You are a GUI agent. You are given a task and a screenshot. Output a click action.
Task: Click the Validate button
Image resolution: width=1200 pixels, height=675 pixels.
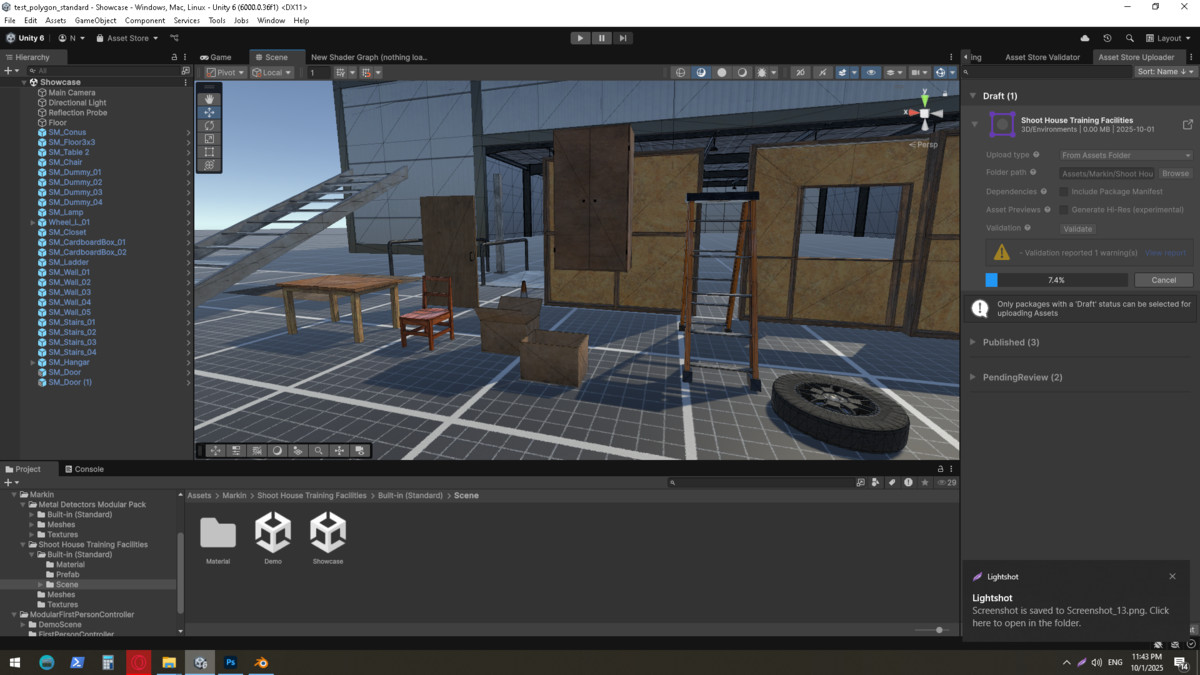(1077, 229)
